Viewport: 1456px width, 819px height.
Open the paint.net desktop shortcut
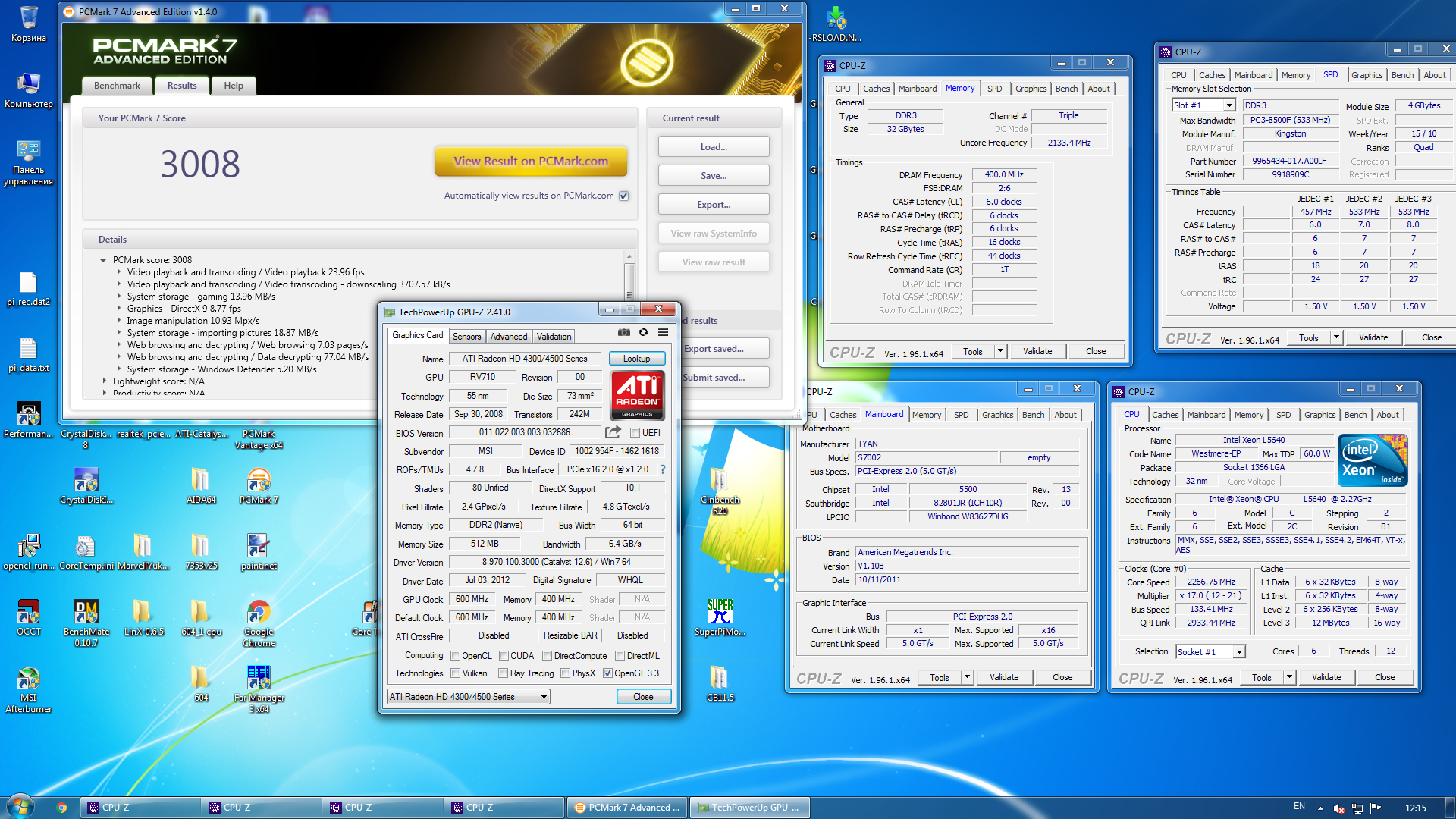click(x=259, y=552)
